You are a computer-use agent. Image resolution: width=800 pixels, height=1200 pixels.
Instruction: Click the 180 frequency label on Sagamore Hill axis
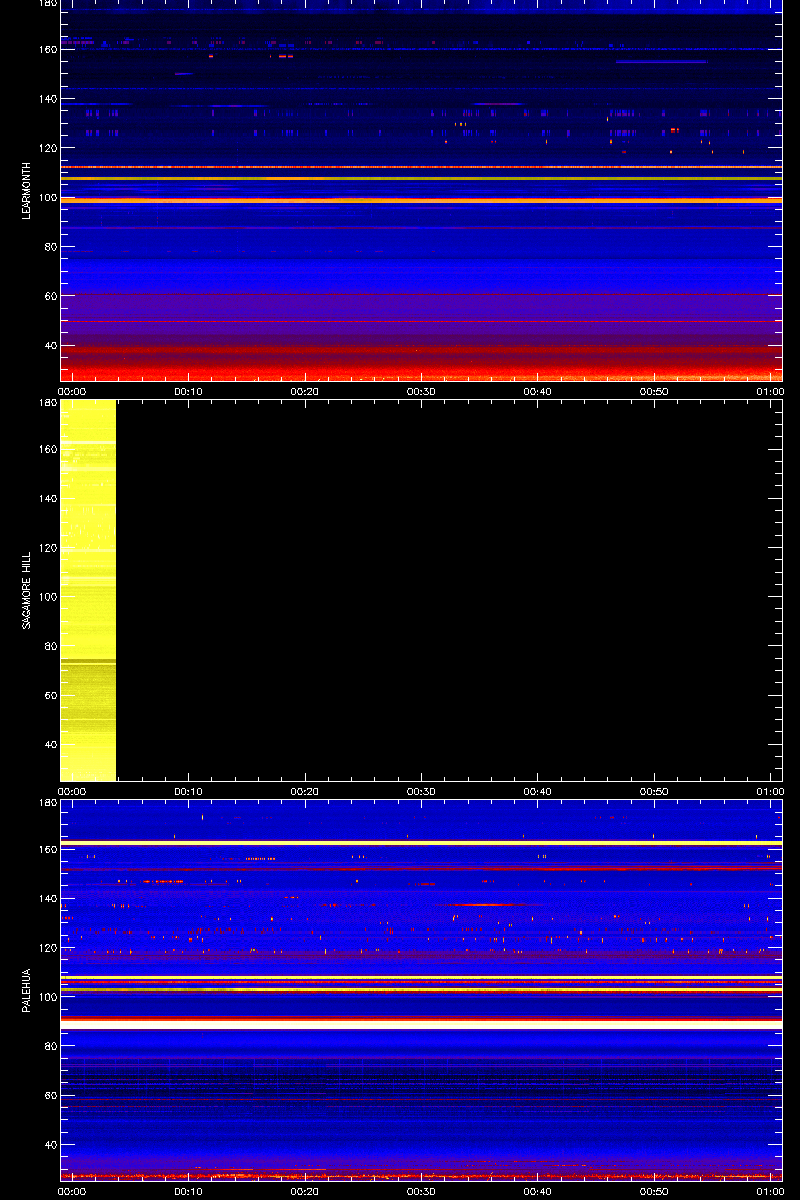pyautogui.click(x=46, y=403)
